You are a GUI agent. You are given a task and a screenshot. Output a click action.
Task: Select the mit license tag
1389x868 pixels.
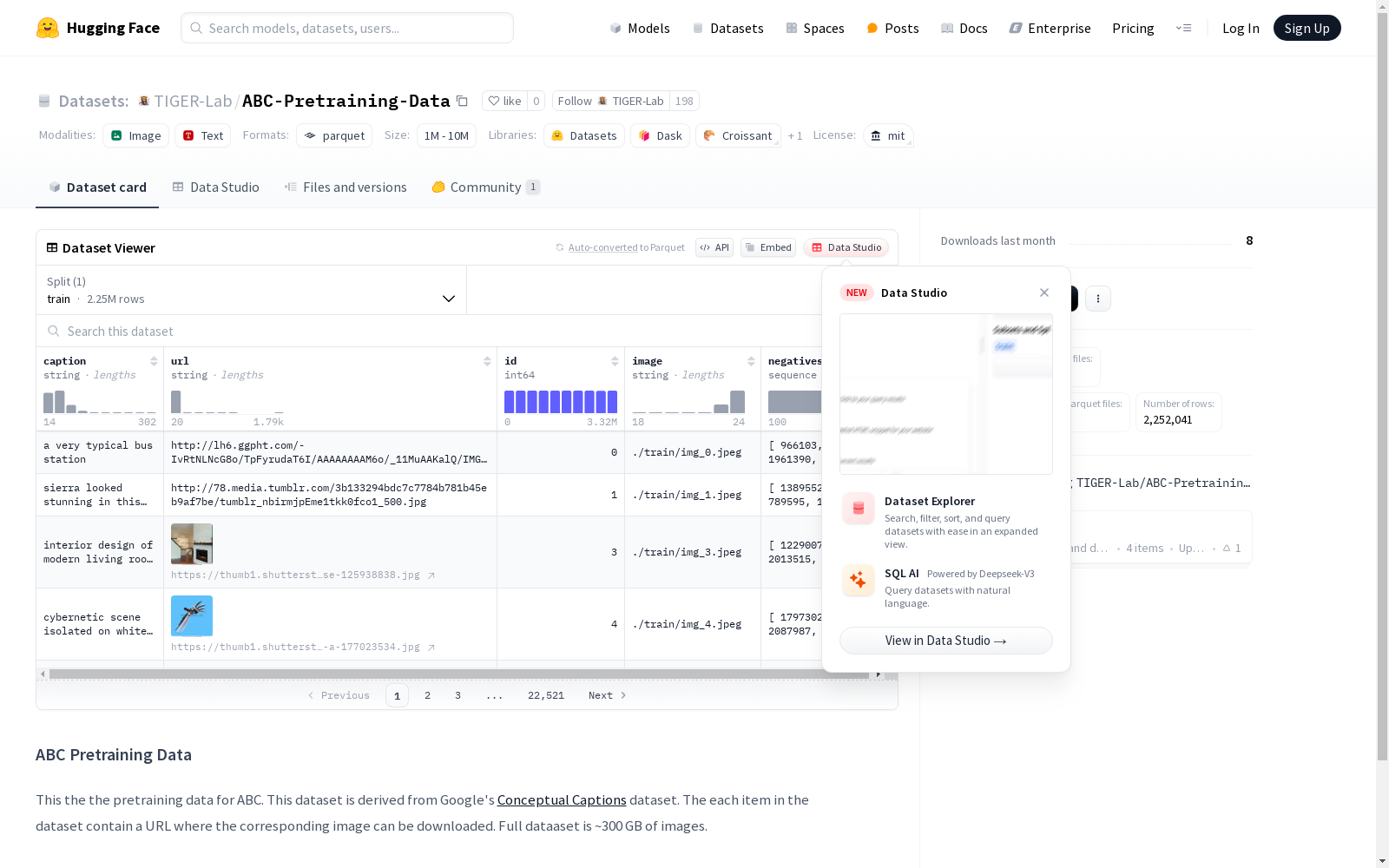tap(888, 135)
